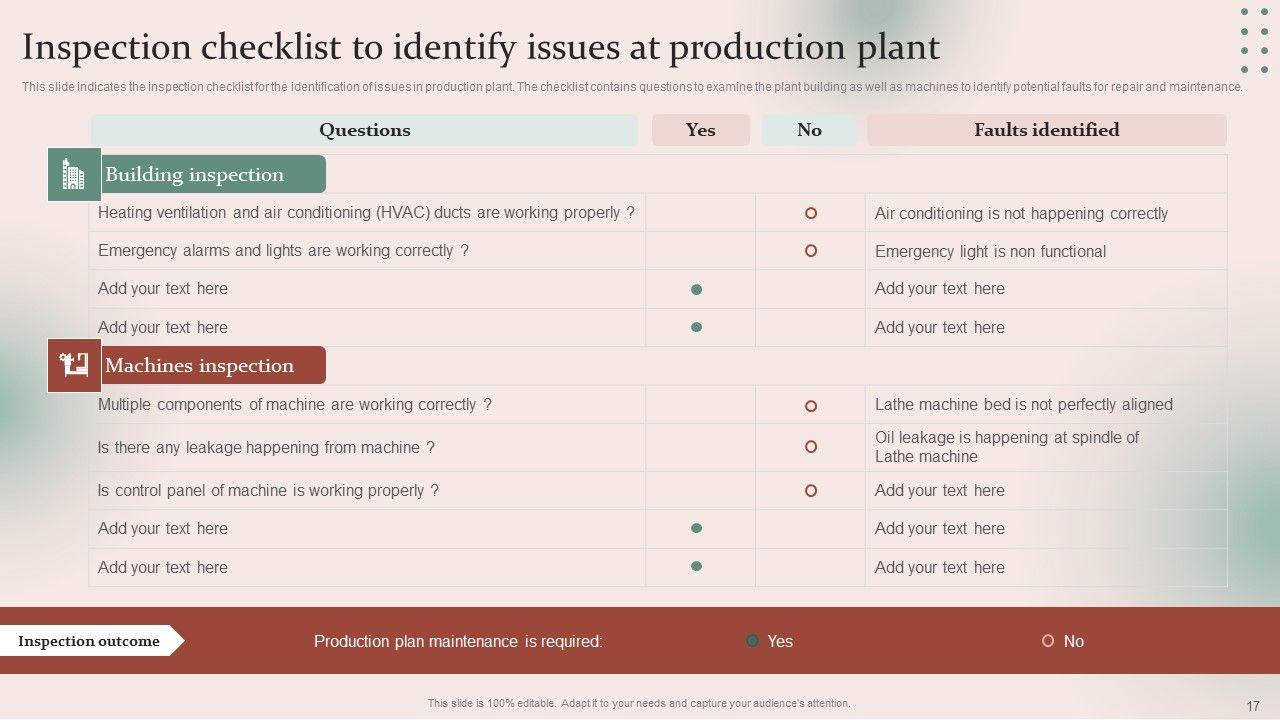This screenshot has height=720, width=1280.
Task: Select No radio for maintenance required outcome
Action: [1048, 641]
